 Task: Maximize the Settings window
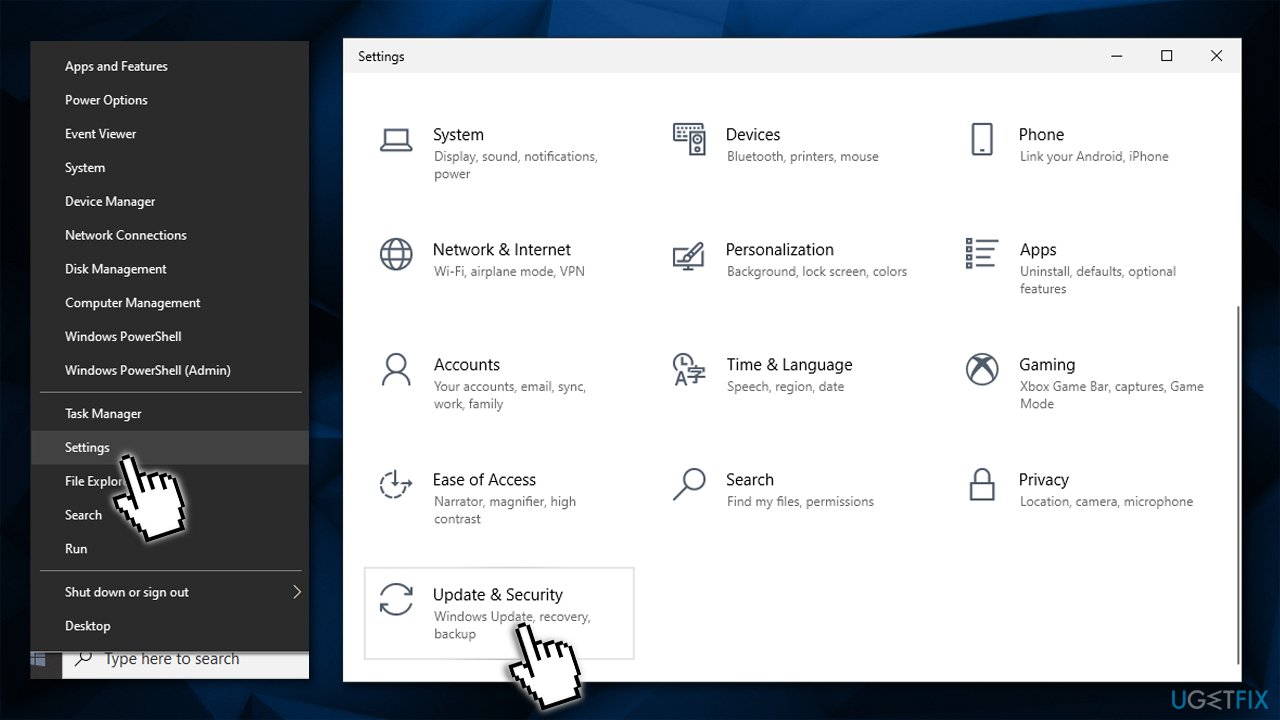coord(1166,57)
